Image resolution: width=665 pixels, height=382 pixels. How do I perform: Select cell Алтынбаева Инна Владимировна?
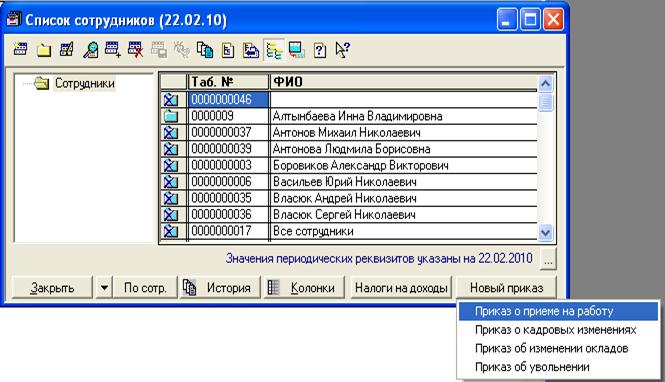pyautogui.click(x=403, y=116)
